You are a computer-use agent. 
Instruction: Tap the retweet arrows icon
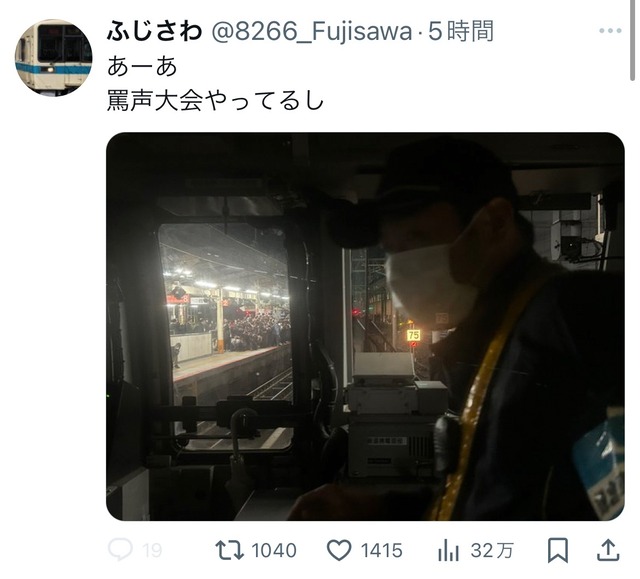point(229,550)
